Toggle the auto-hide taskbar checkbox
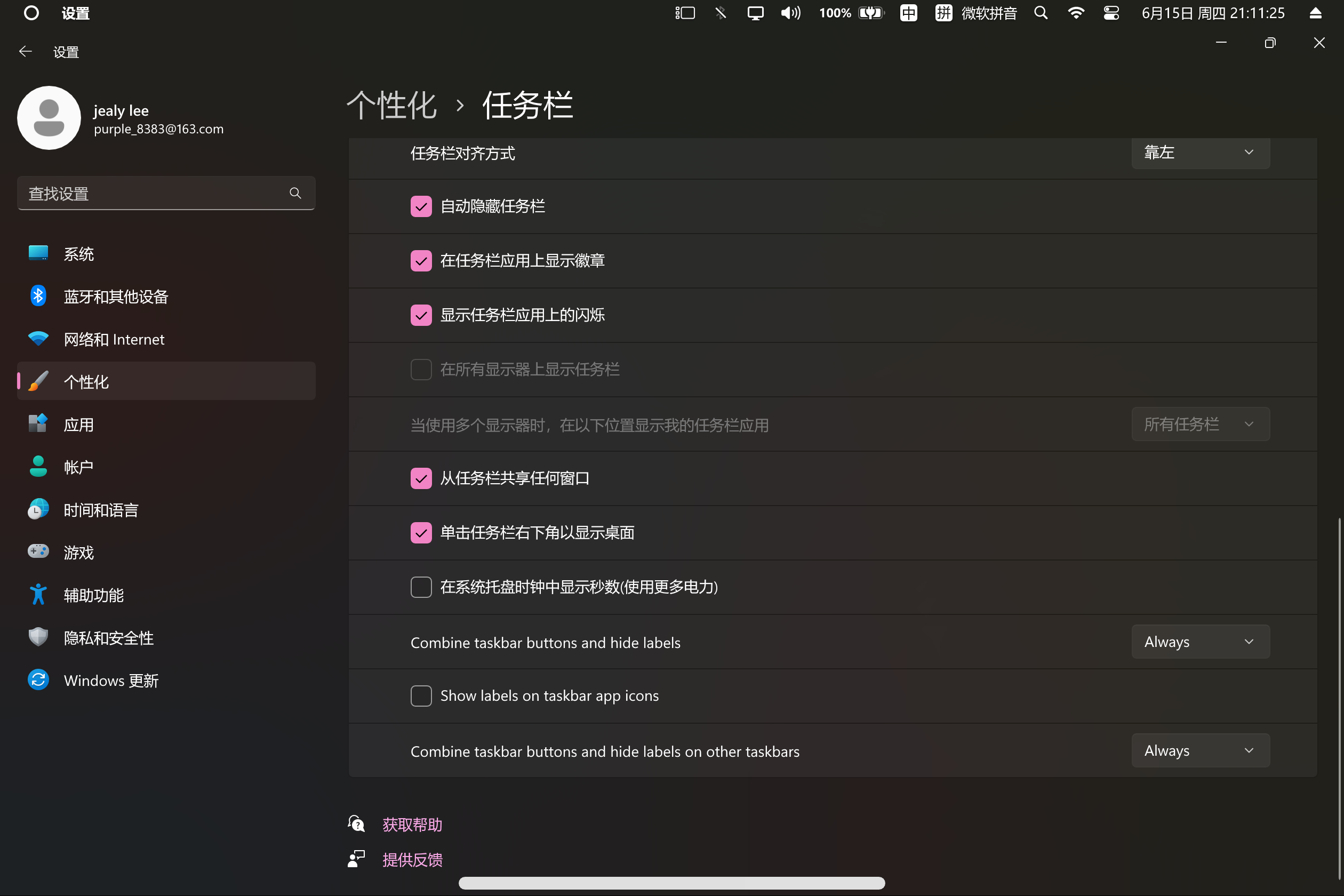Screen dimensions: 1344x896 [x=421, y=206]
